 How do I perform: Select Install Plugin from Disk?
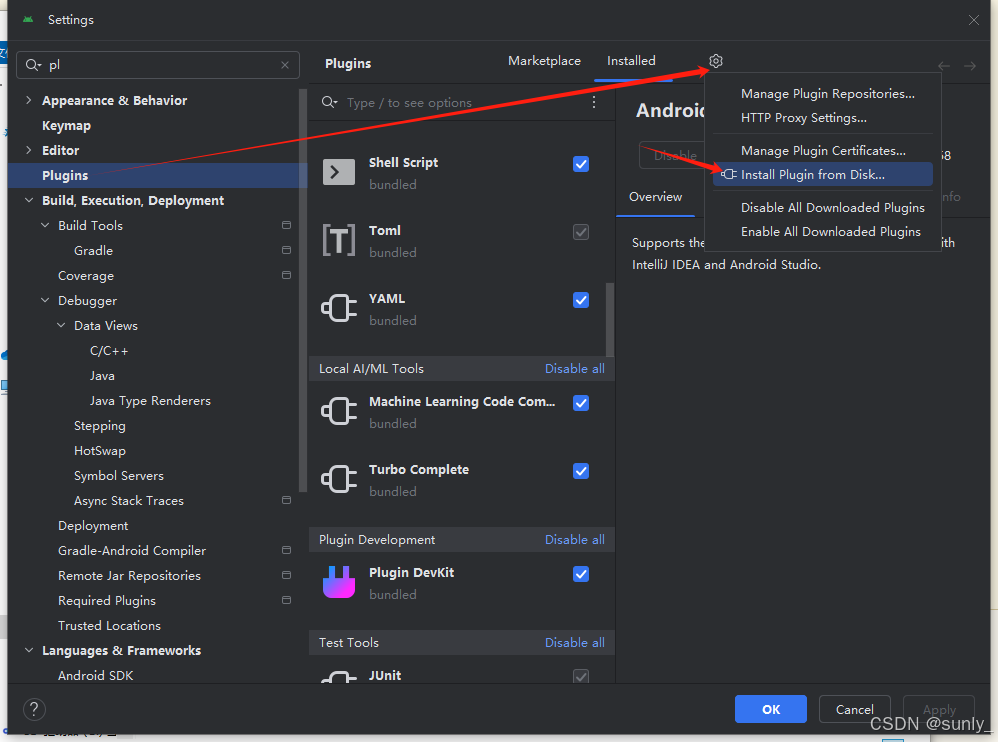(x=822, y=175)
